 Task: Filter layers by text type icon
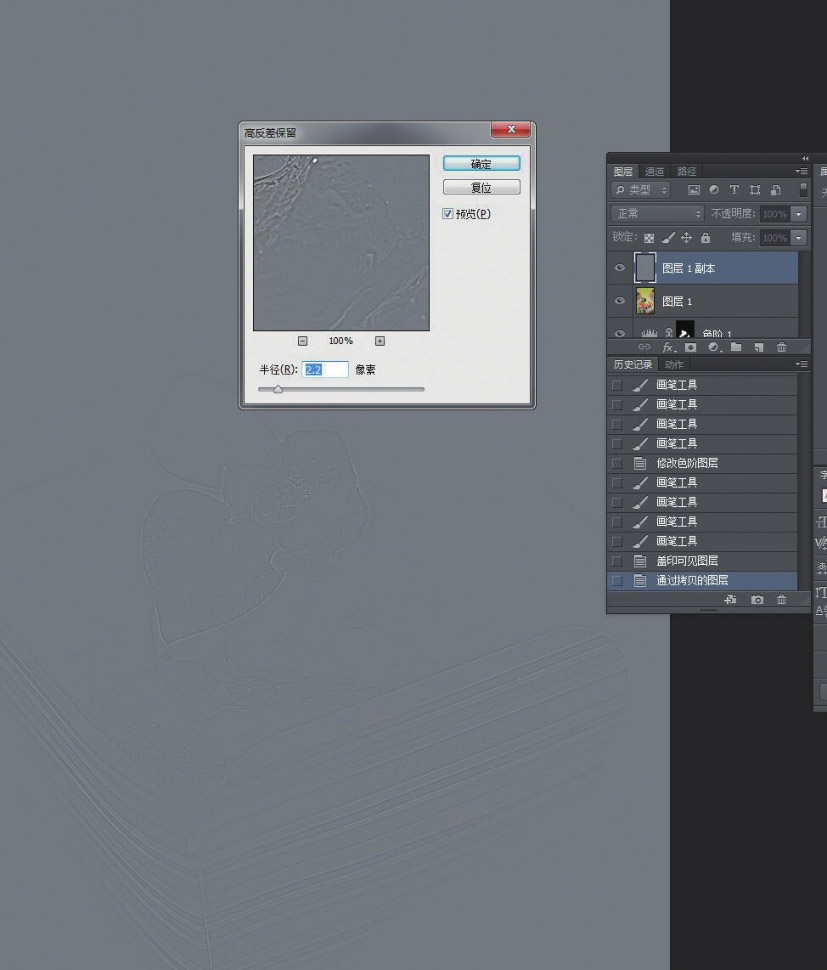click(734, 190)
